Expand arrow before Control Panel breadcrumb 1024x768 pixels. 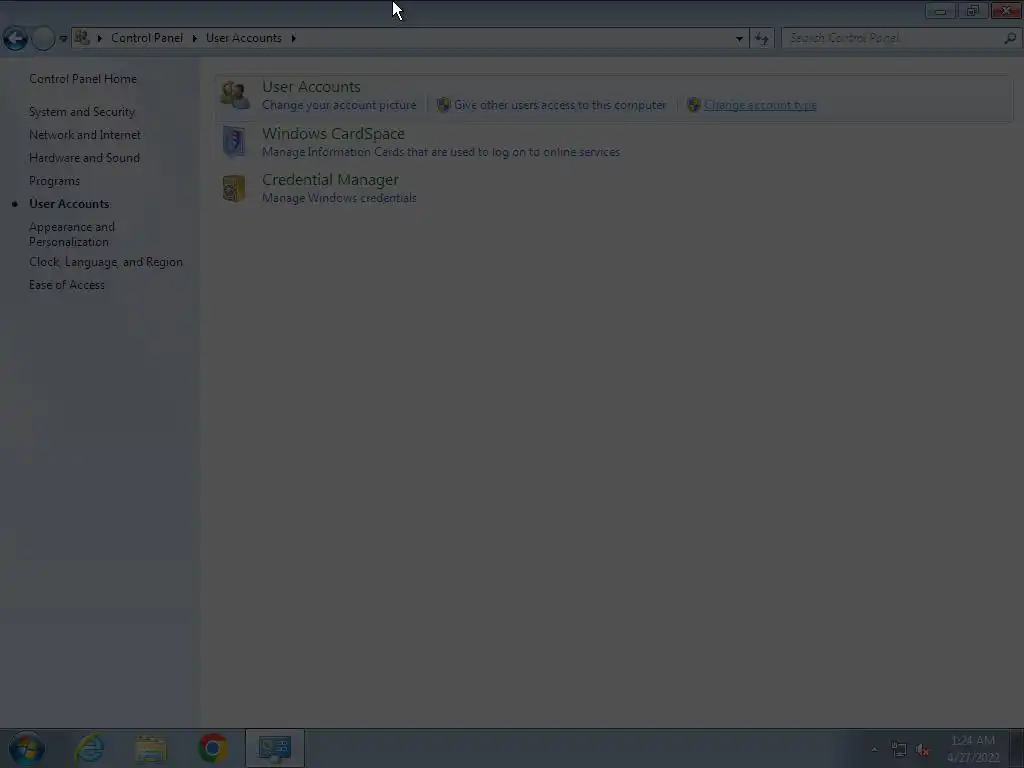pos(100,39)
